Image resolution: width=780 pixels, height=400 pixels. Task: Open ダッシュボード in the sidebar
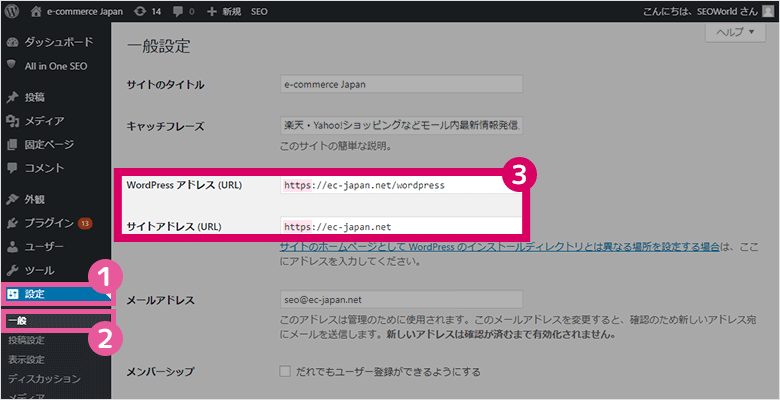click(59, 42)
